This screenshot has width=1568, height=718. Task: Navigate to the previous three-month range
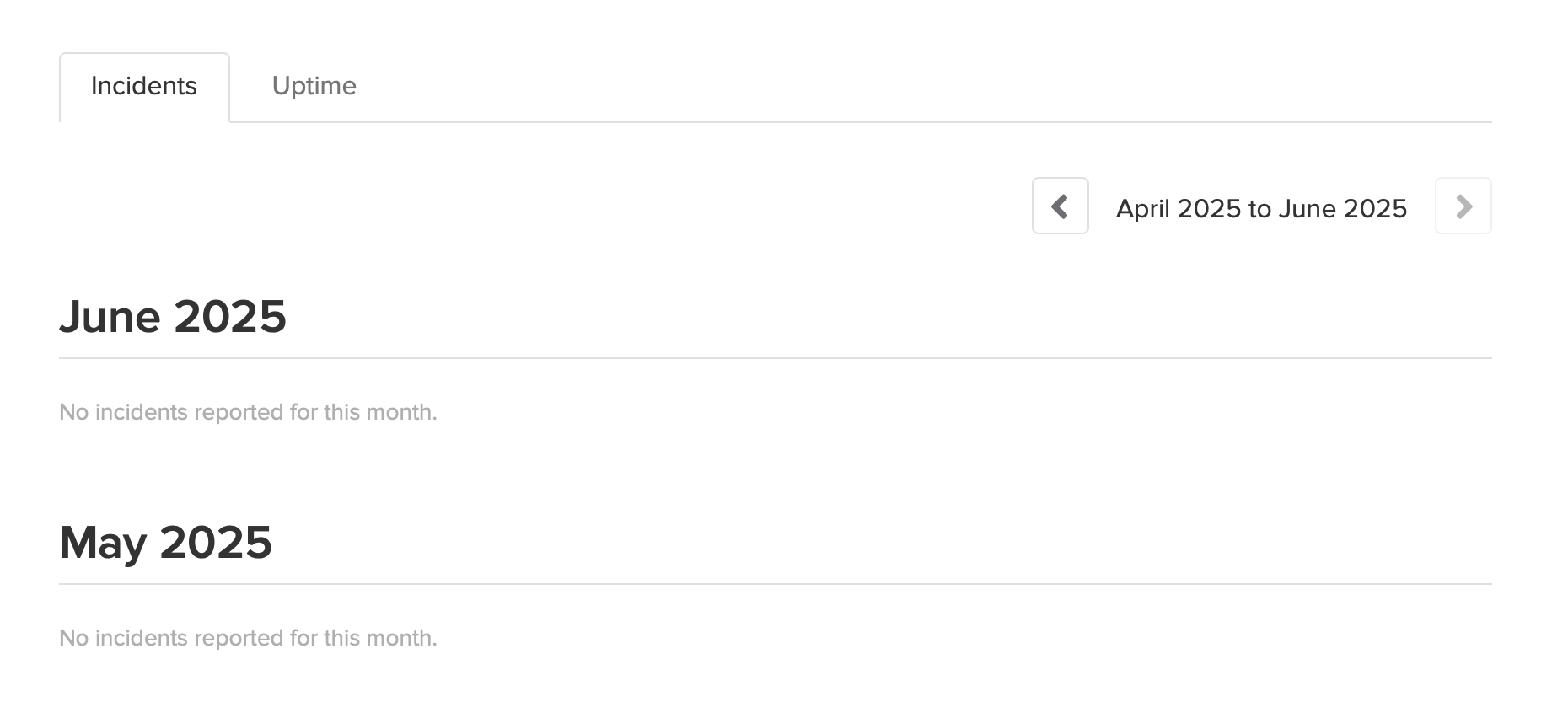click(x=1060, y=206)
